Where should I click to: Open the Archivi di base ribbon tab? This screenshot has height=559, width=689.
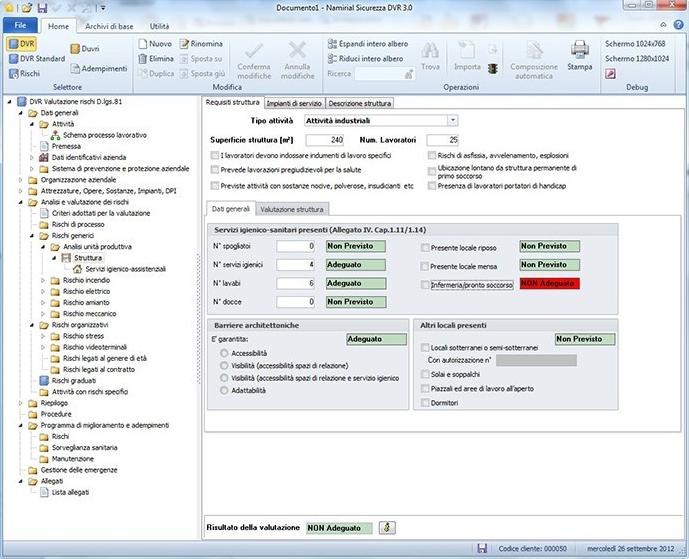[108, 24]
